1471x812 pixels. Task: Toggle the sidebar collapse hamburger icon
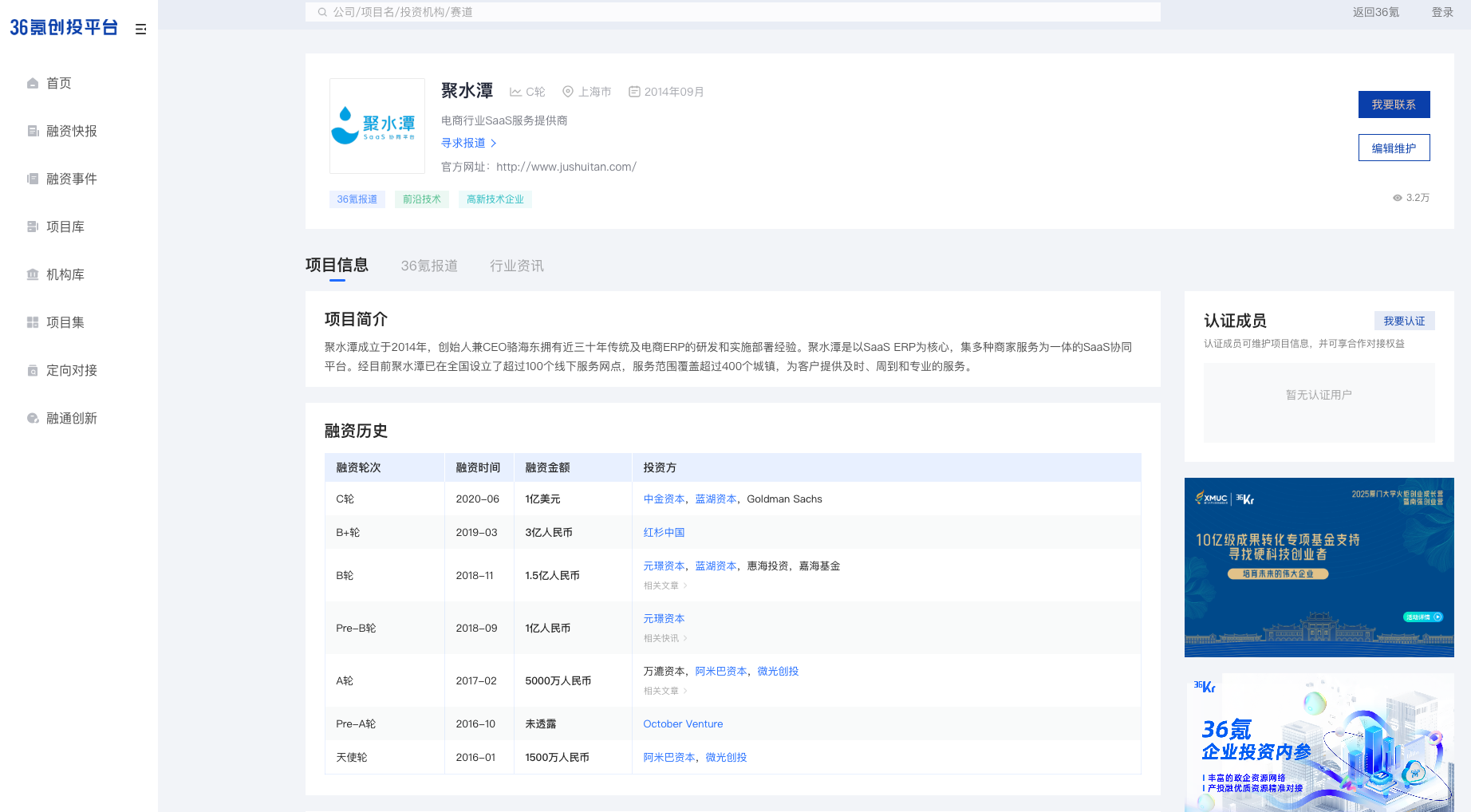140,29
